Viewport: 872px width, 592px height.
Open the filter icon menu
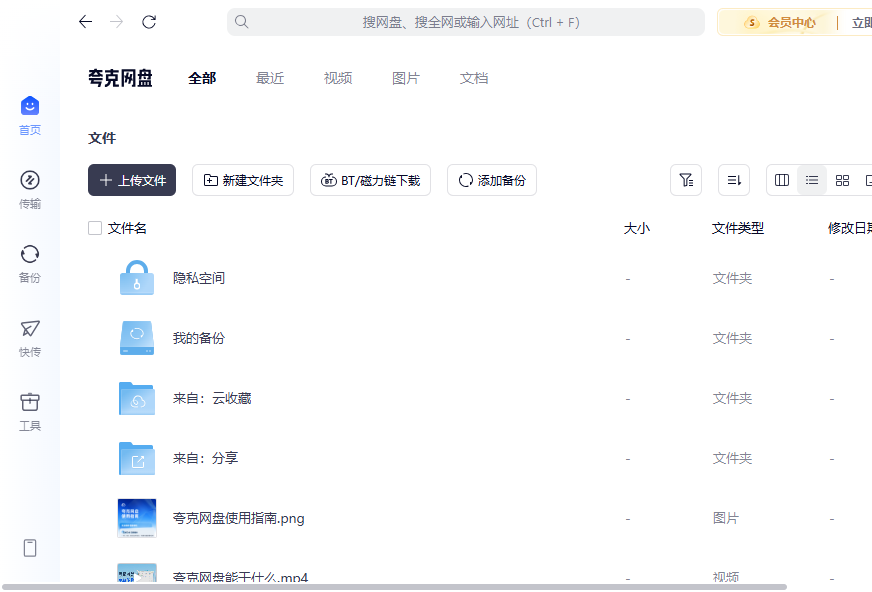[x=686, y=180]
